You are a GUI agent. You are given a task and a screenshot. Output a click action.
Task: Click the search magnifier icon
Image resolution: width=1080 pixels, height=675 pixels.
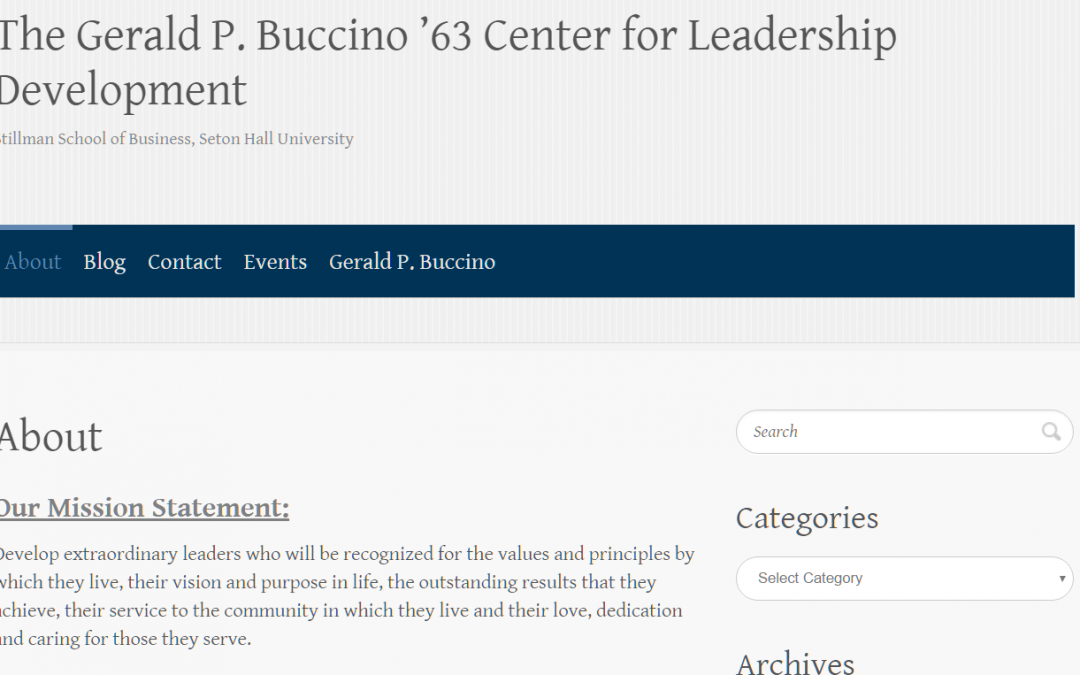1051,432
